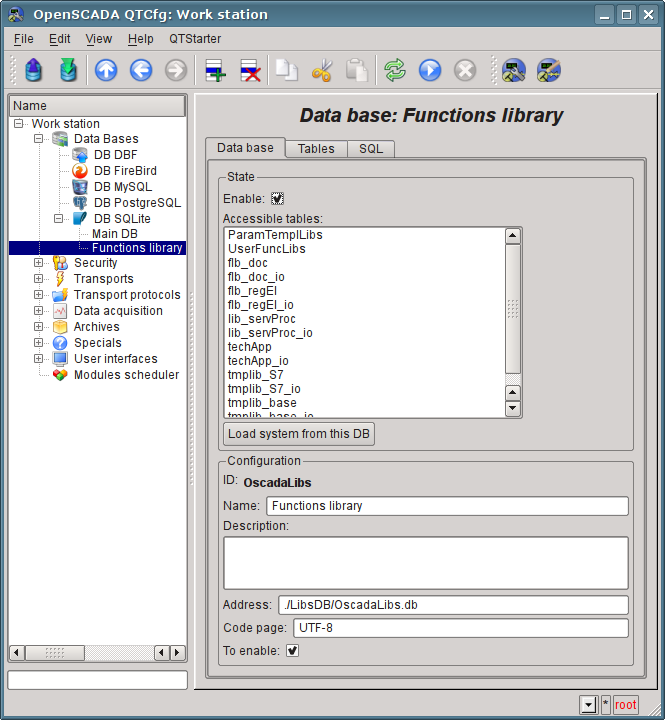Click the Save to DB toolbar icon
This screenshot has height=720, width=665.
coord(67,70)
